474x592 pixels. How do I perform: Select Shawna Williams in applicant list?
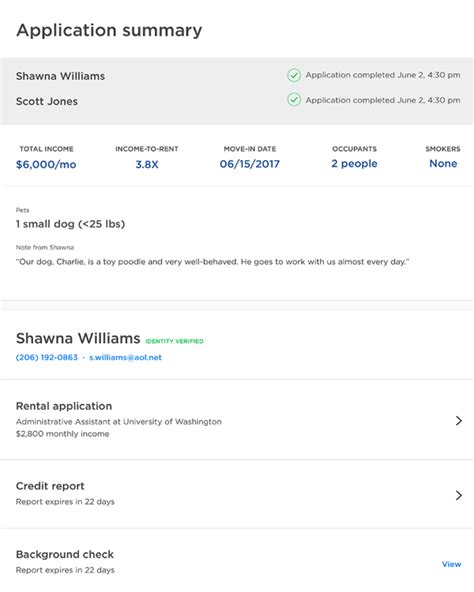click(60, 76)
